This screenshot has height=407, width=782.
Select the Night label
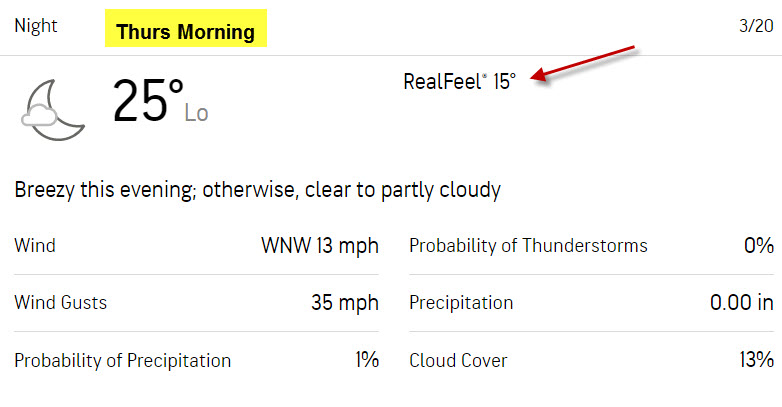tap(36, 25)
